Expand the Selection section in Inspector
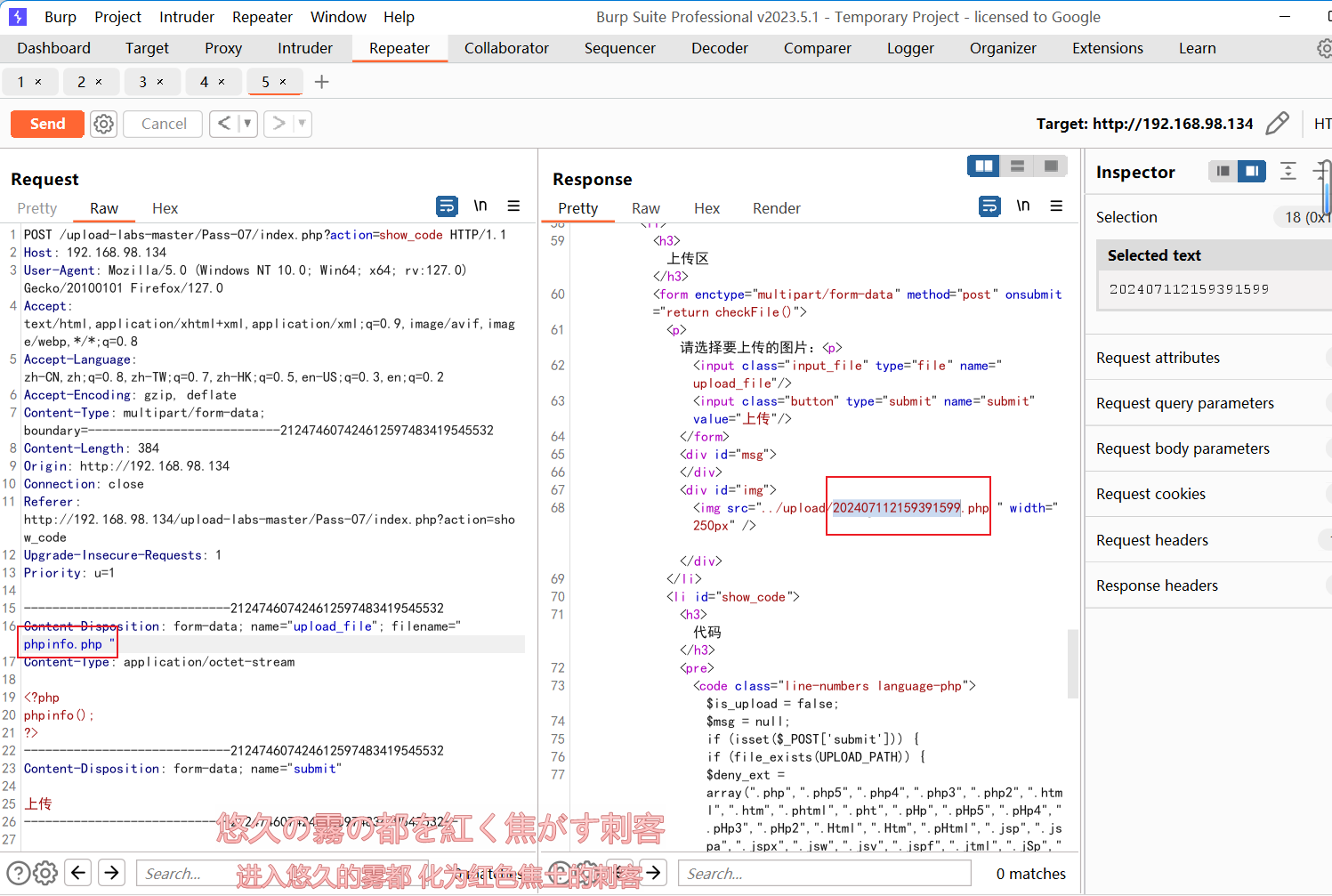Screen dimensions: 1332x896 tap(1208, 217)
